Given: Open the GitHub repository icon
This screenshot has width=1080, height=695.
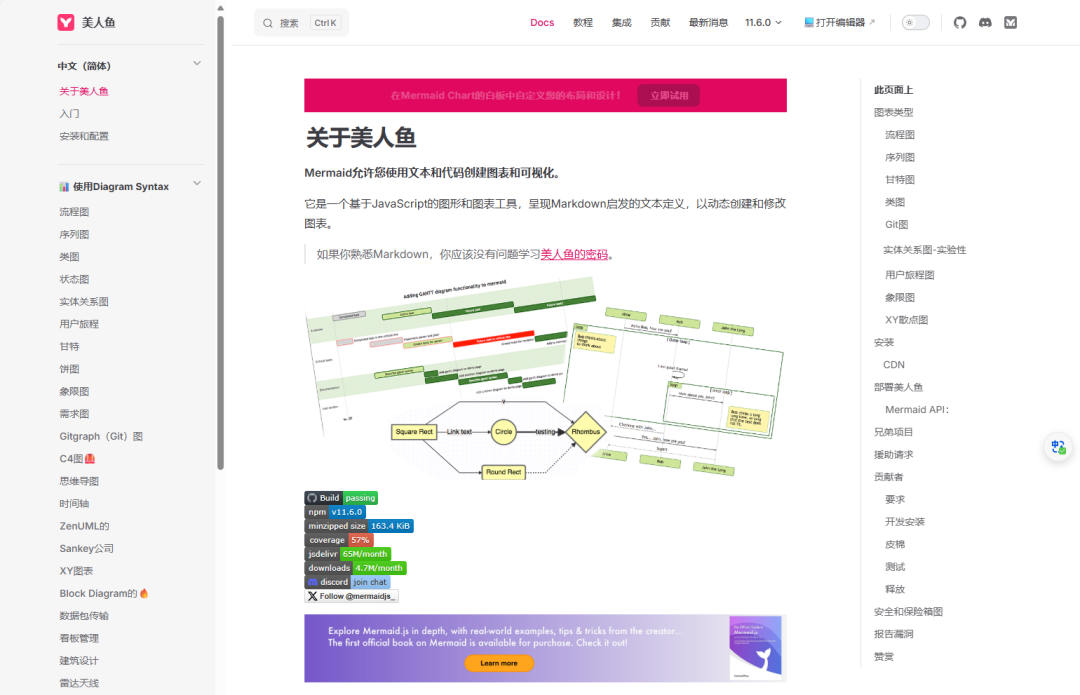Looking at the screenshot, I should (x=959, y=23).
